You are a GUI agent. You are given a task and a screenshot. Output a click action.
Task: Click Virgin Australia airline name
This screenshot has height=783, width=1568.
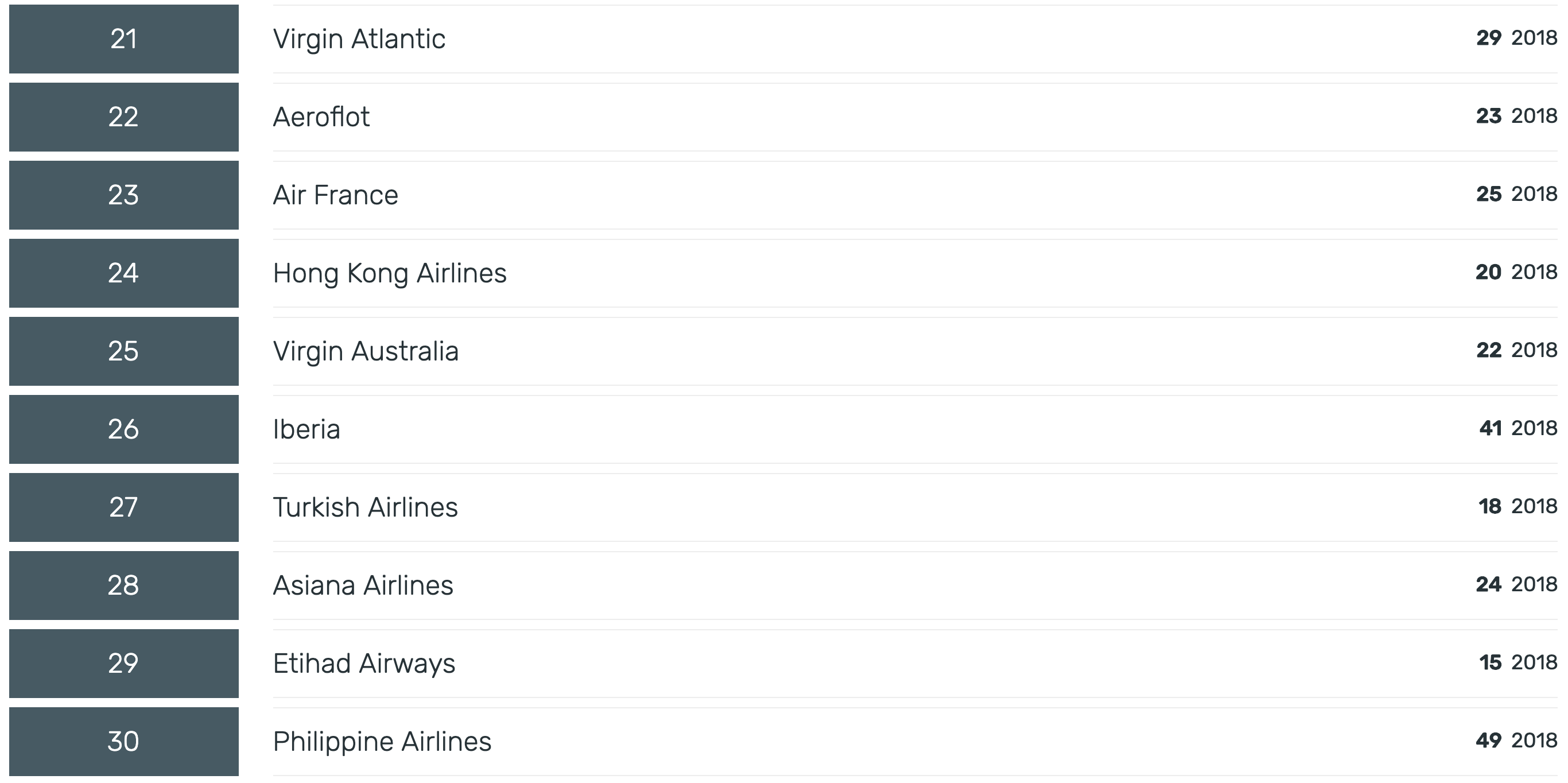click(365, 351)
